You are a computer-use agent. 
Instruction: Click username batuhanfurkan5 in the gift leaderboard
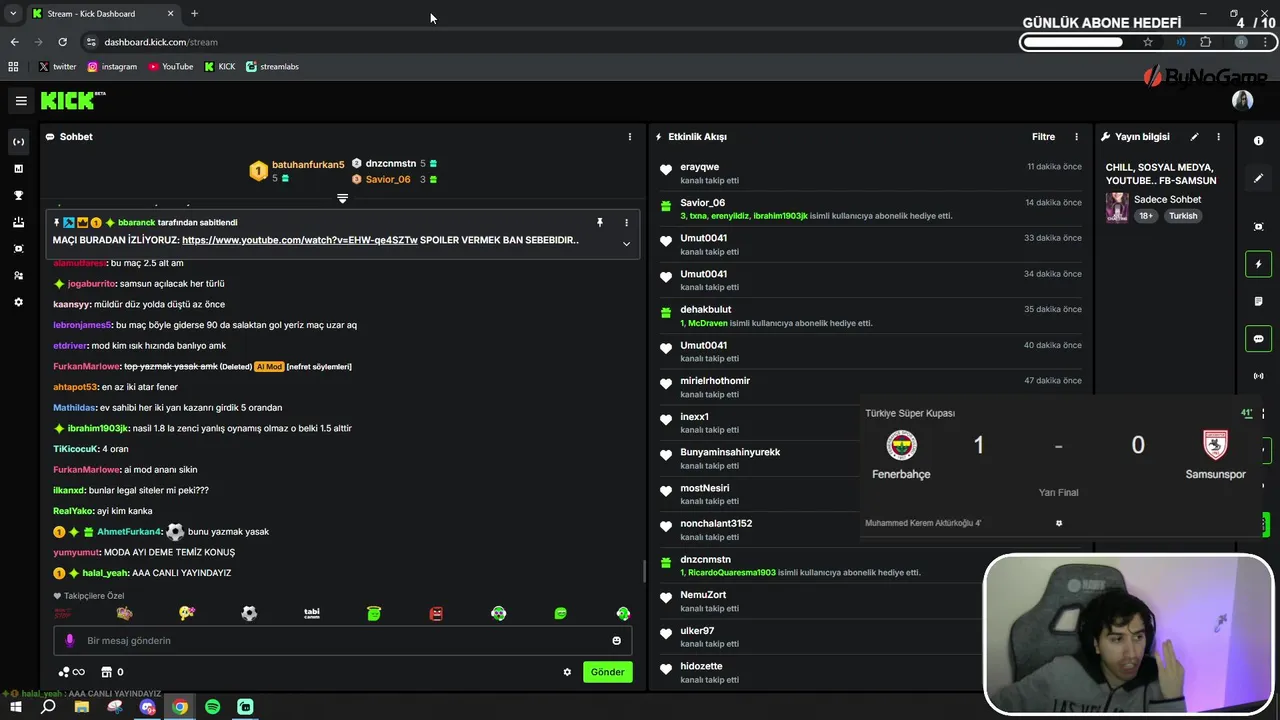[x=308, y=164]
